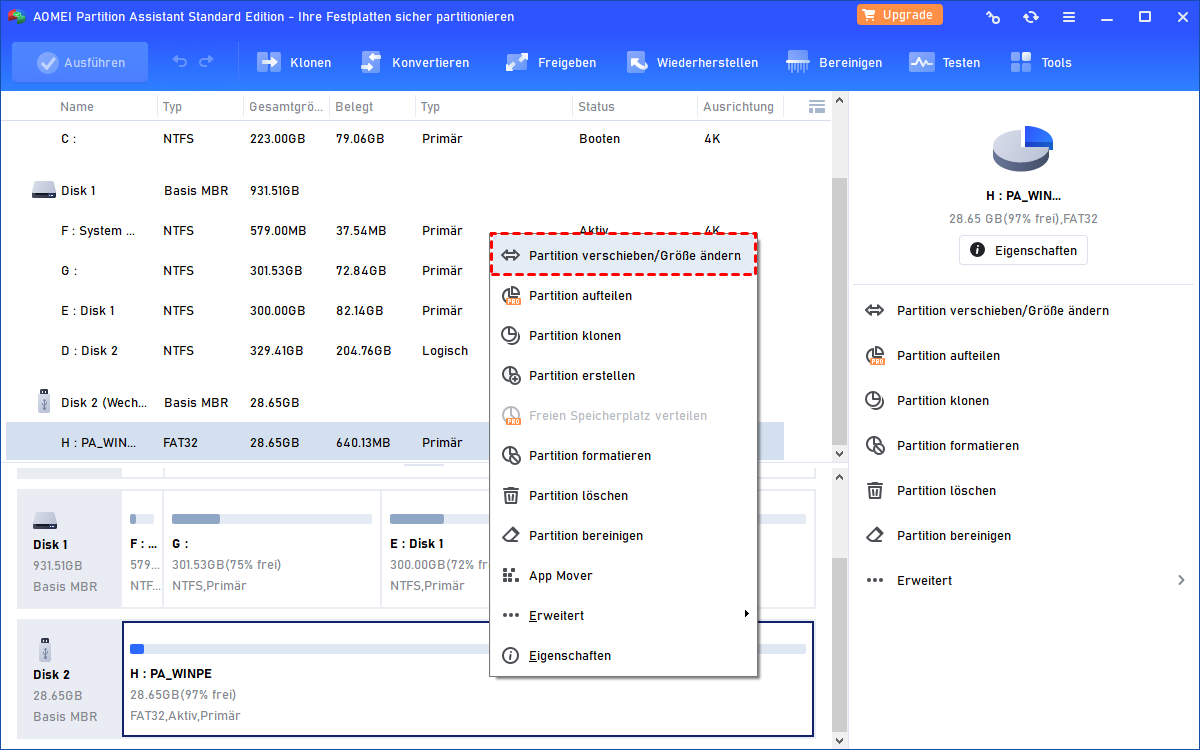
Task: Select Partition aufteilen in context menu
Action: point(623,296)
